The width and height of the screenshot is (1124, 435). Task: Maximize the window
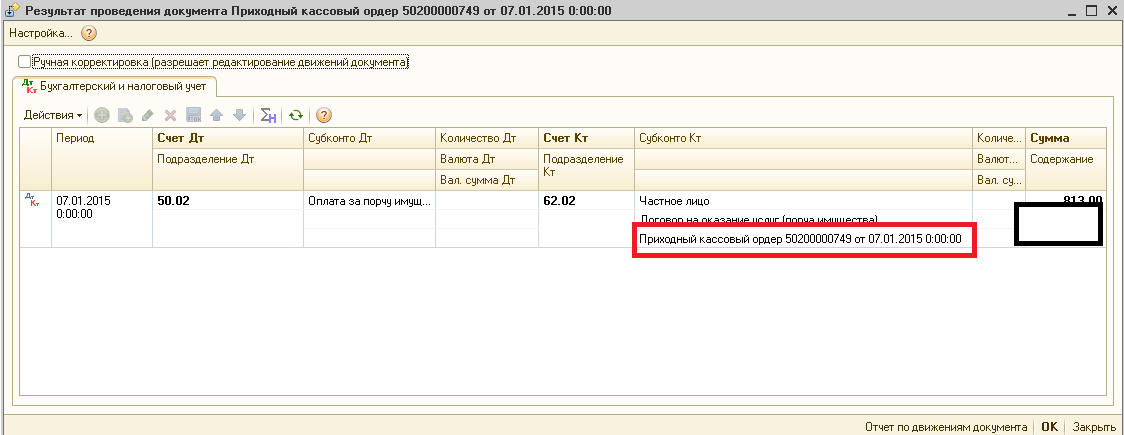(1091, 11)
